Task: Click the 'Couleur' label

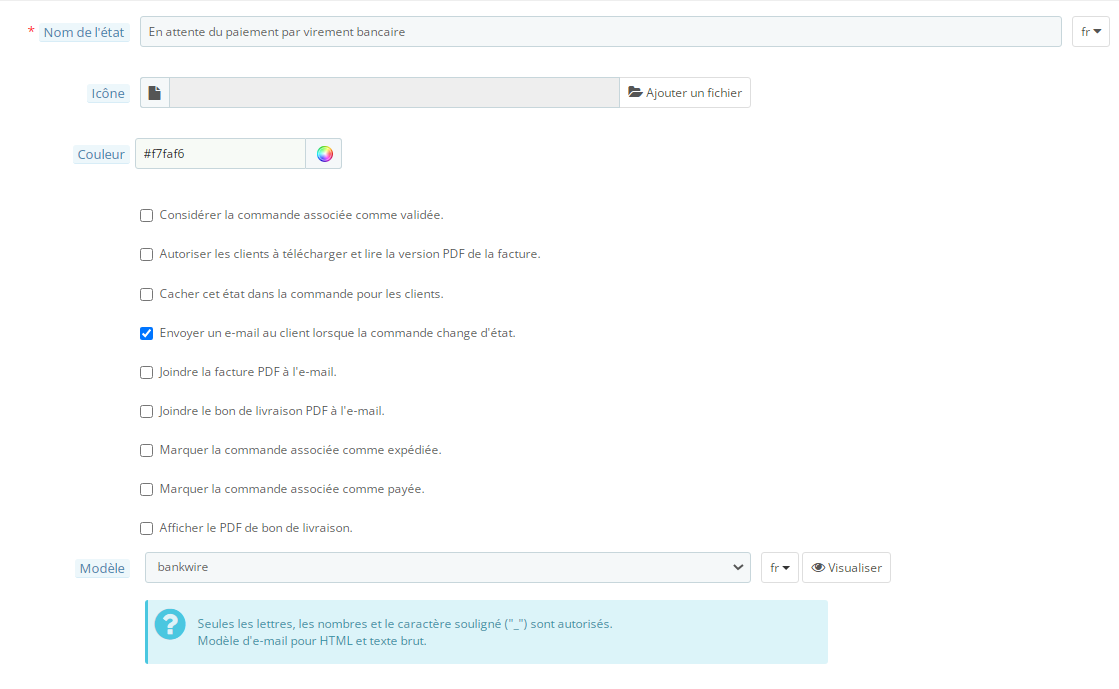Action: pos(101,154)
